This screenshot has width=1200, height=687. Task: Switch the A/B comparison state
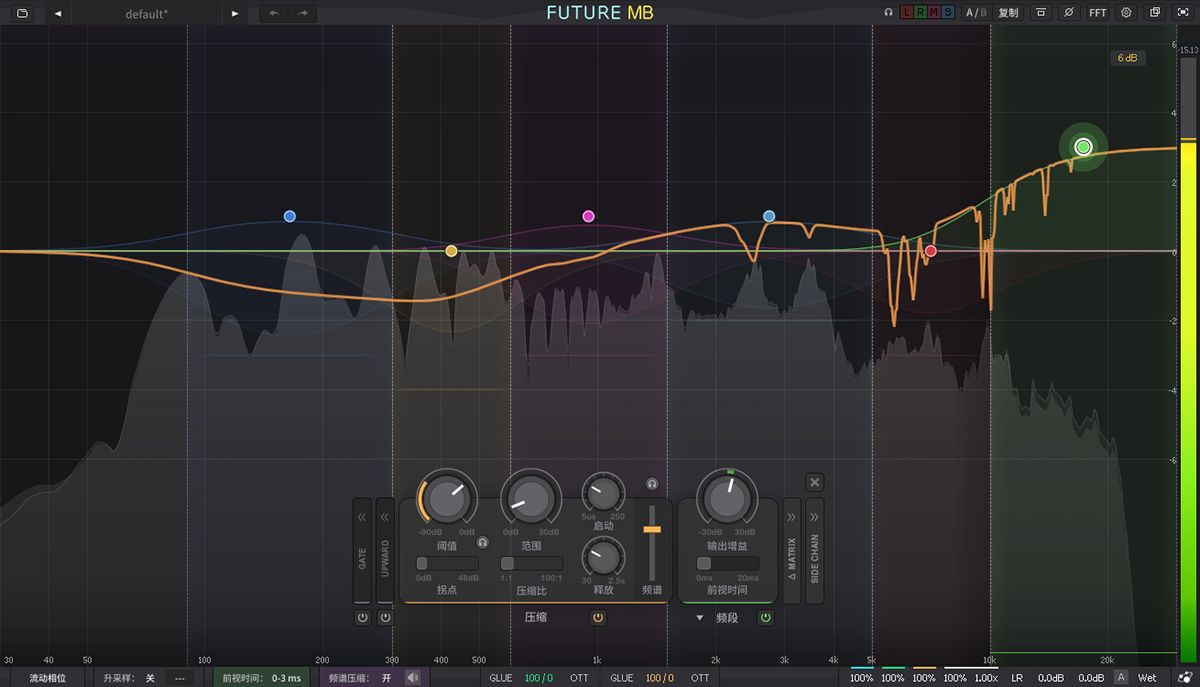[975, 13]
